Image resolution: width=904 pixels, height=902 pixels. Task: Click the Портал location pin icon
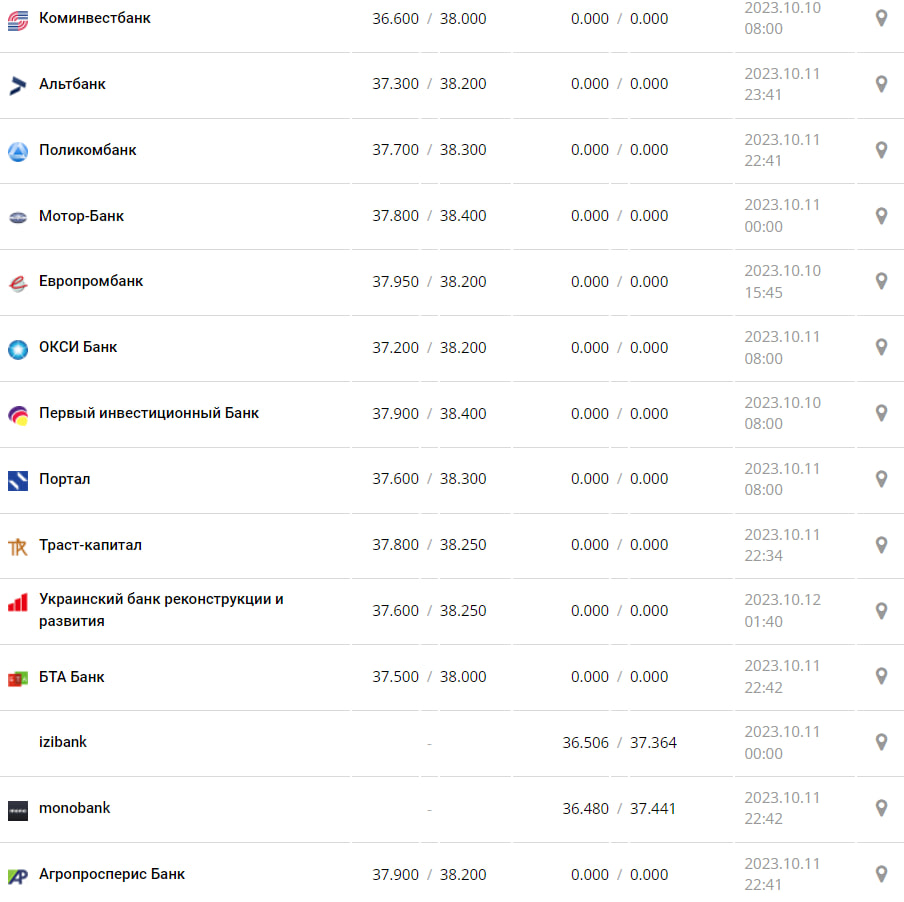click(881, 479)
